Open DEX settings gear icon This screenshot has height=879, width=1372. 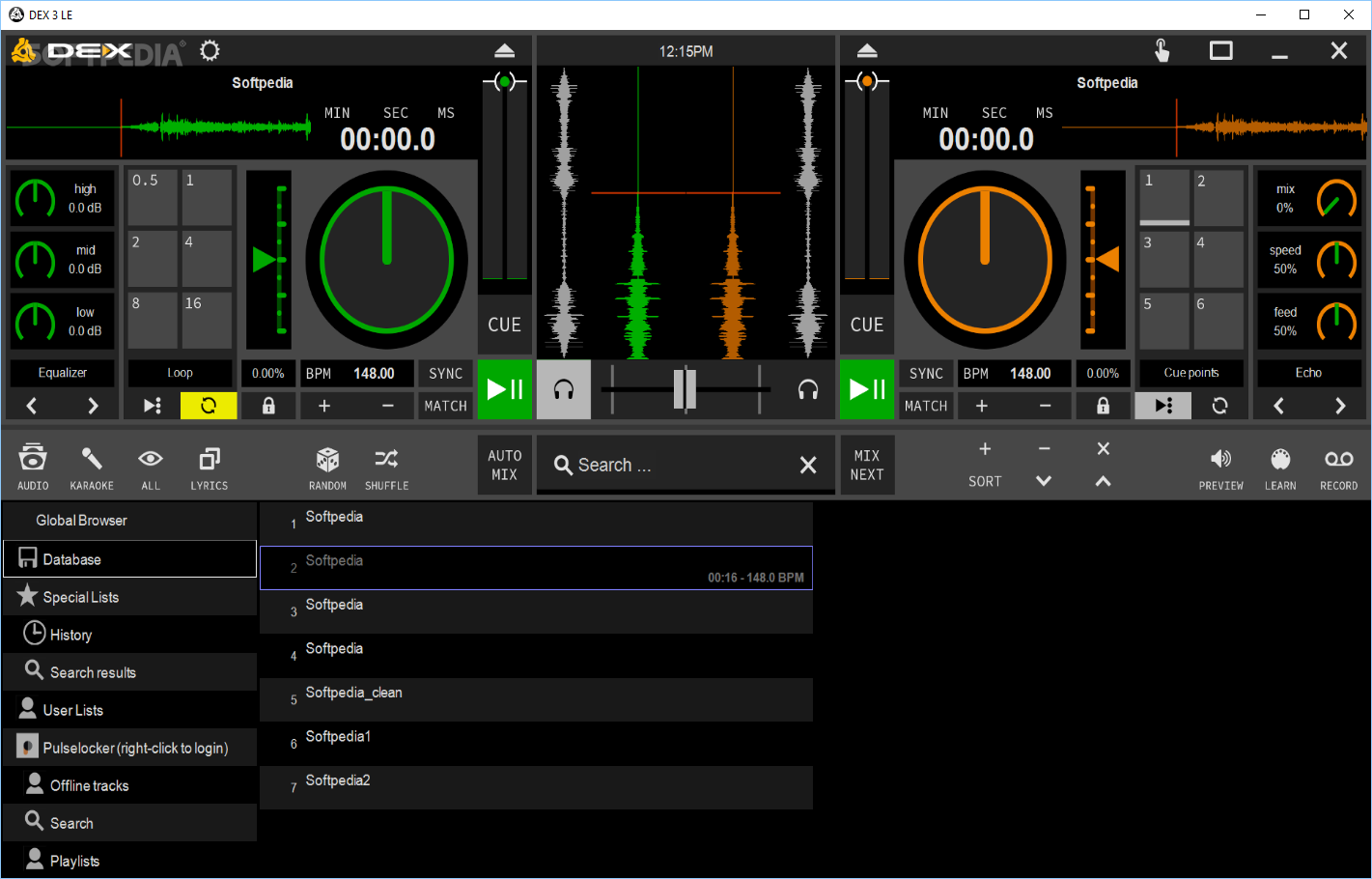(x=210, y=50)
